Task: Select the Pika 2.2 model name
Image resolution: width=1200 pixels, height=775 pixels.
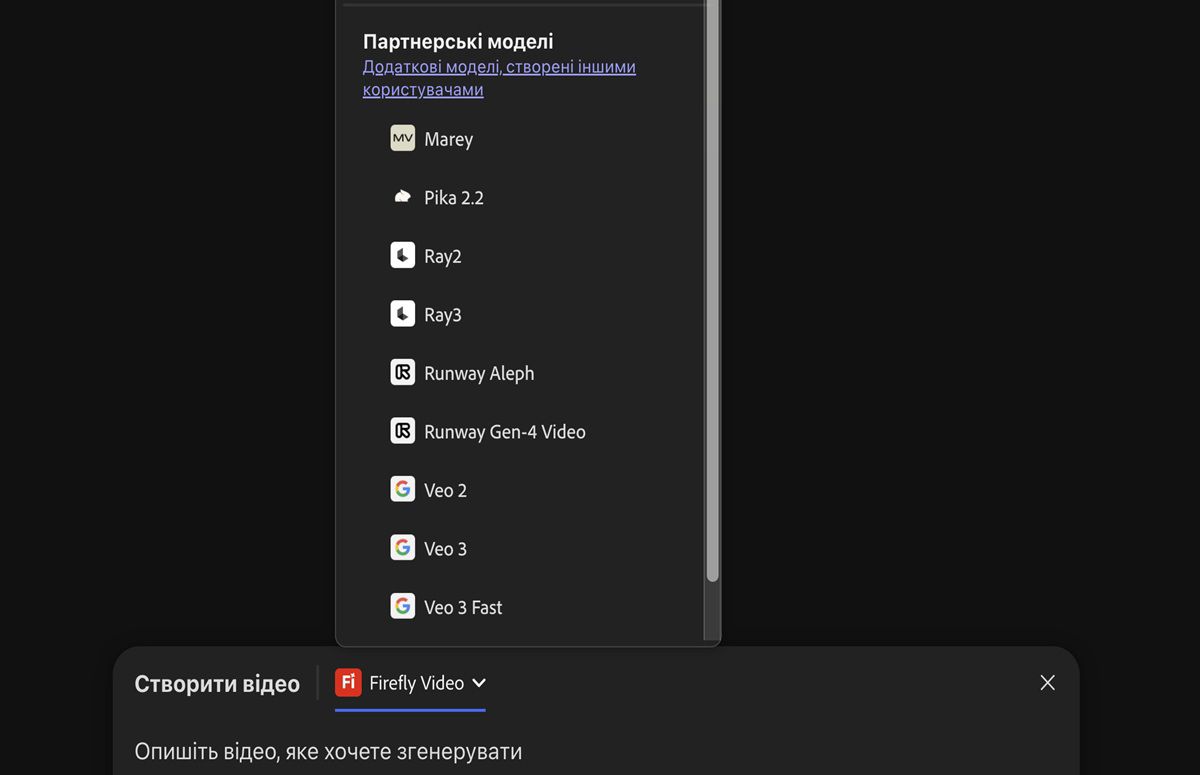Action: [454, 198]
